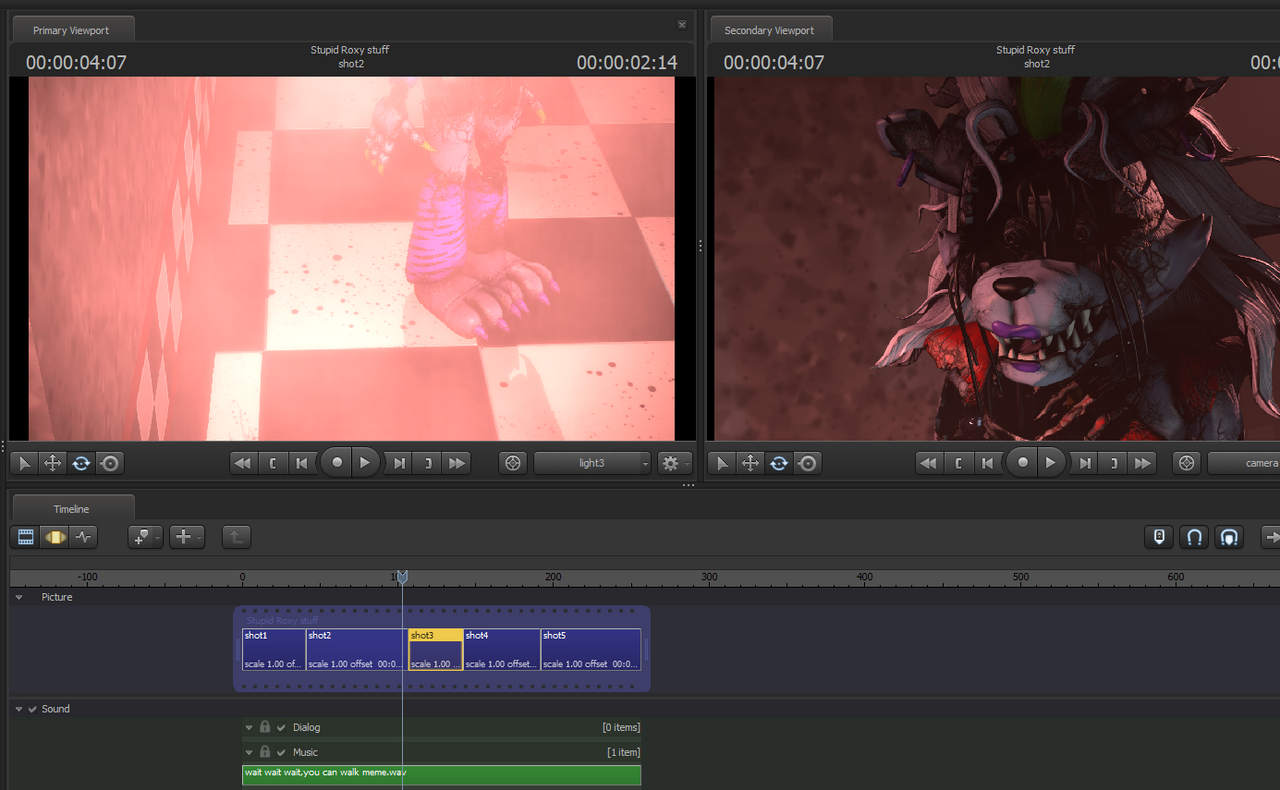Rewind playback in the Secondary Viewport
1280x790 pixels.
[928, 463]
